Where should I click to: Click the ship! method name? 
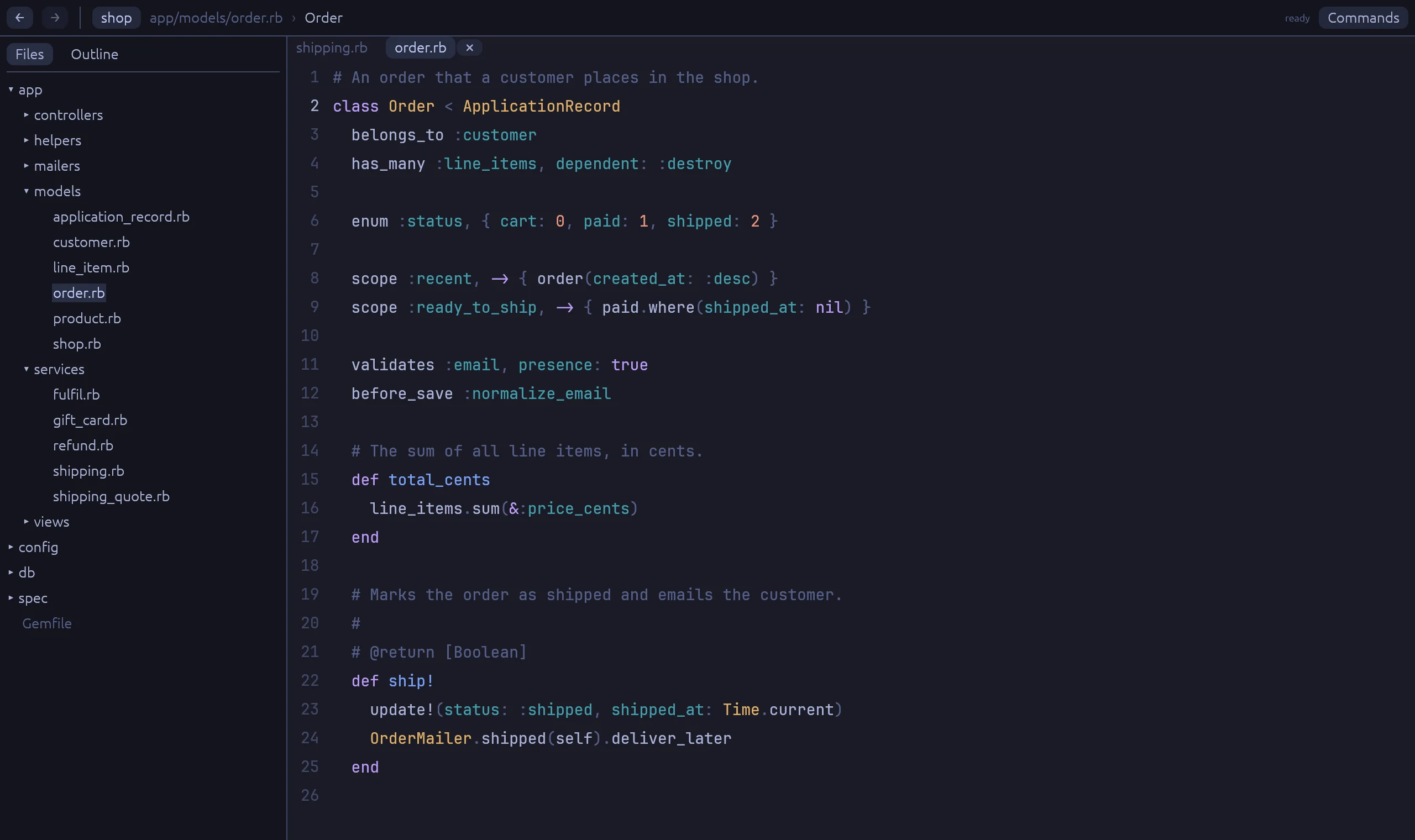pyautogui.click(x=411, y=681)
